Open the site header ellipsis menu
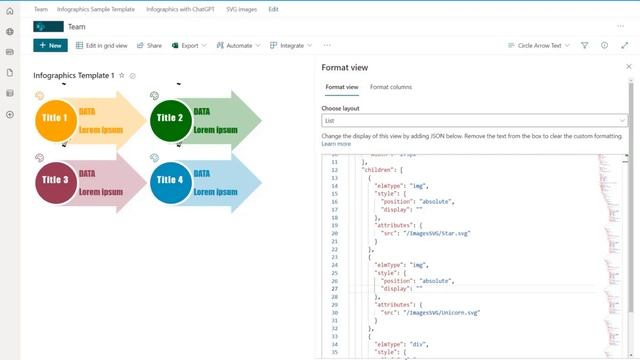The width and height of the screenshot is (640, 360). [x=620, y=26]
